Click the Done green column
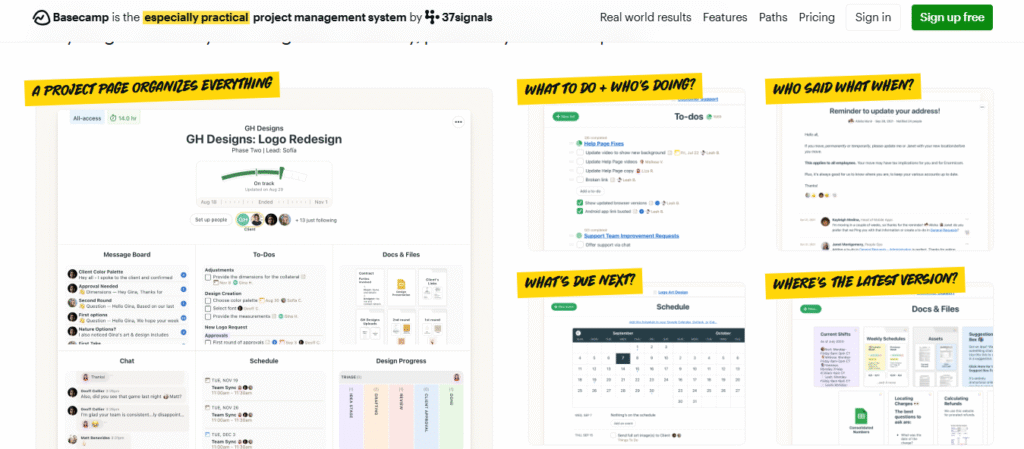1024x449 pixels. coord(451,416)
